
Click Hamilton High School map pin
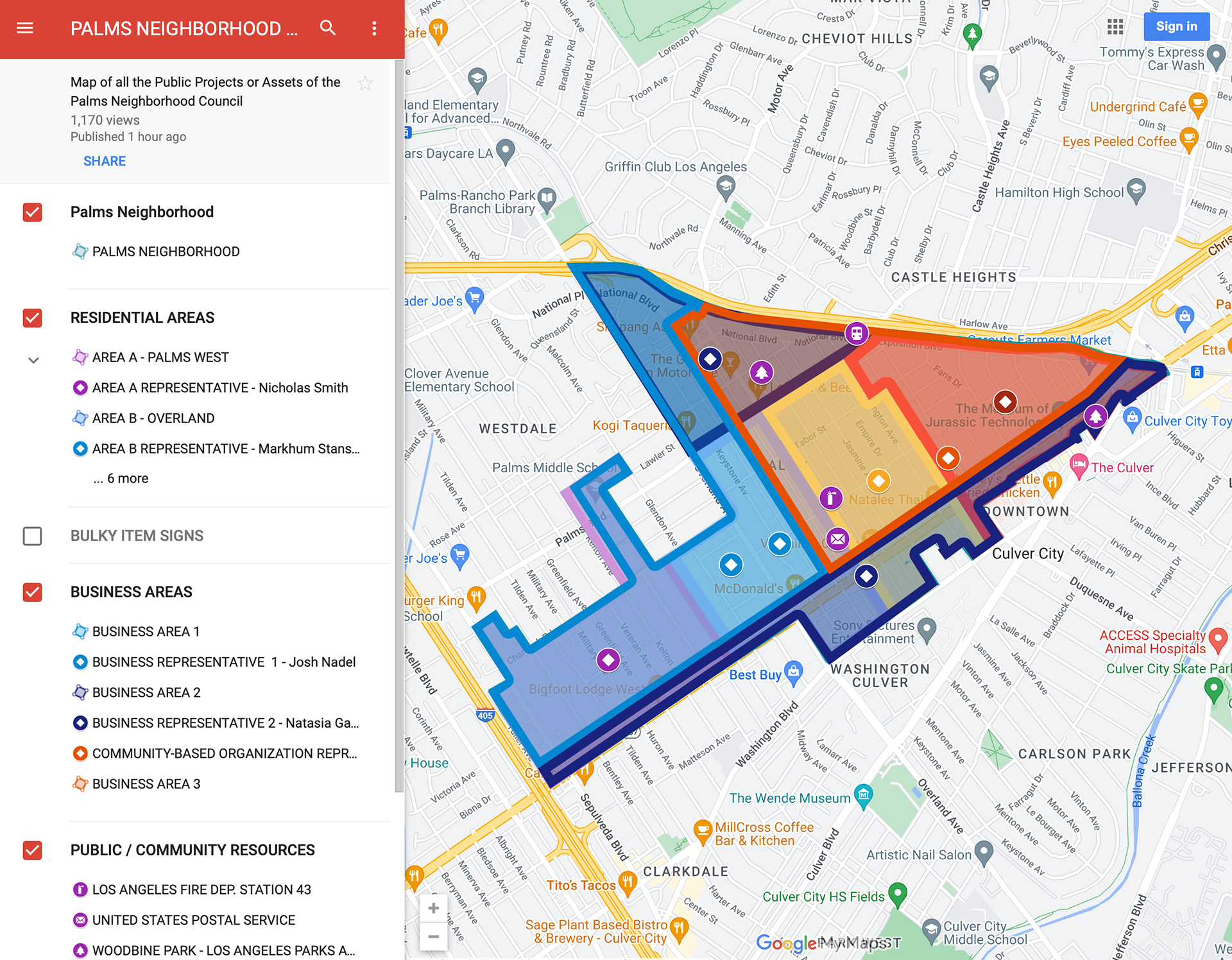pos(1136,191)
